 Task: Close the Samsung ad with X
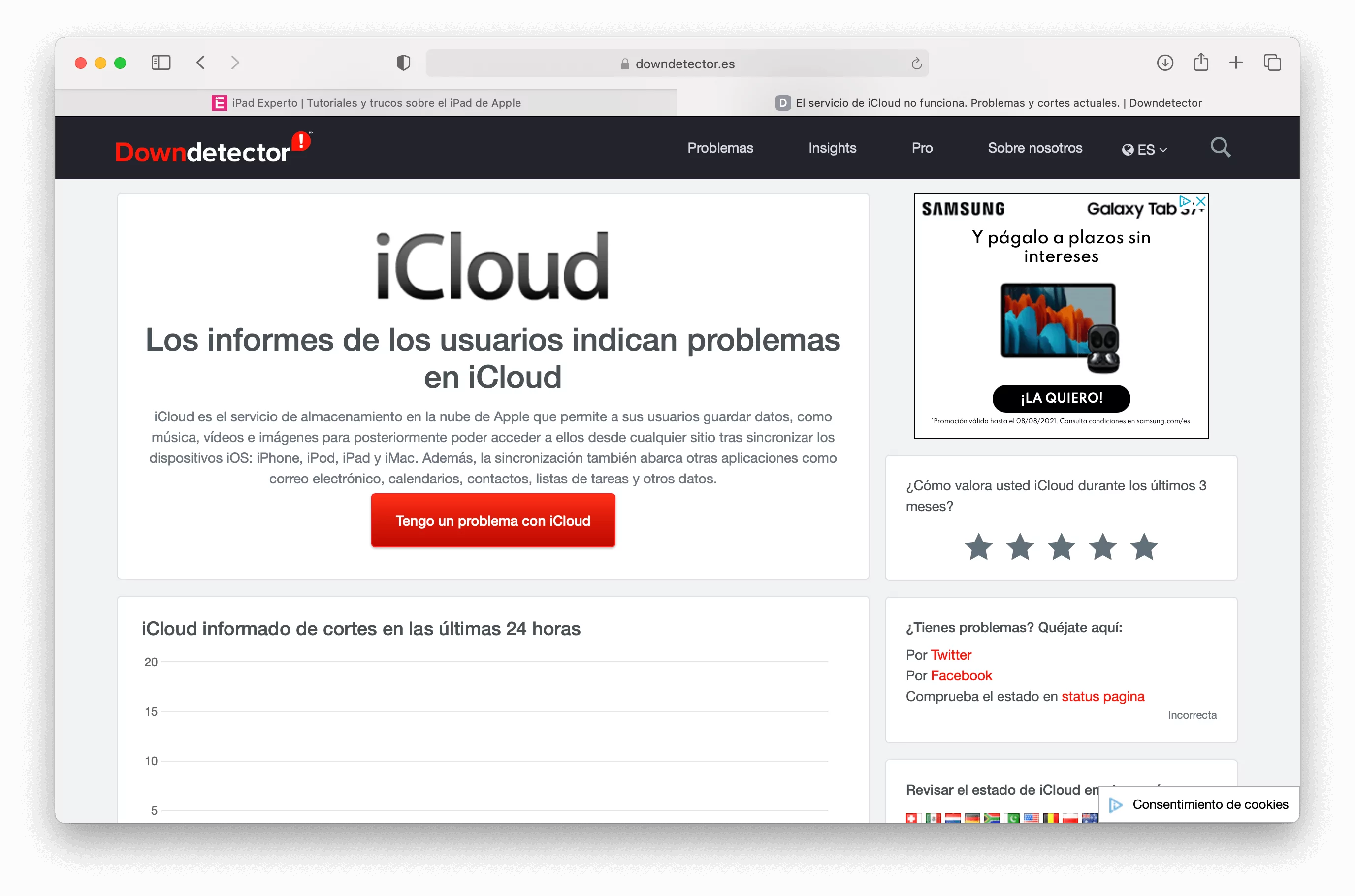click(x=1201, y=201)
